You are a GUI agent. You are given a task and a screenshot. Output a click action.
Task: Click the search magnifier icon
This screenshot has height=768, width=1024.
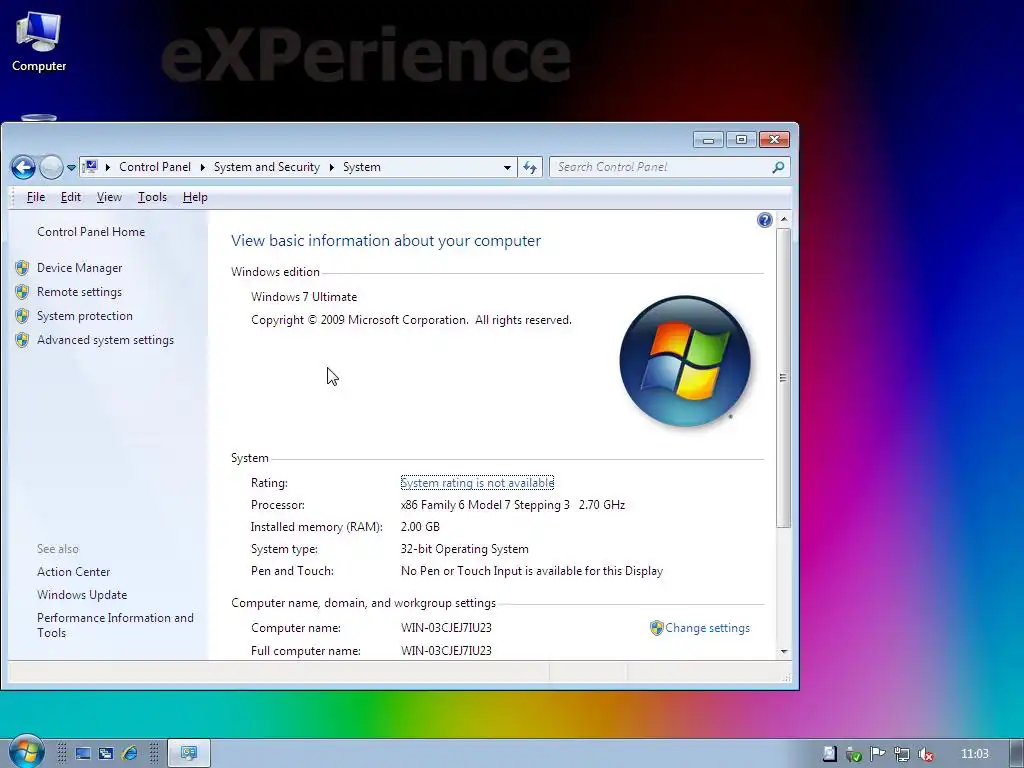coord(778,167)
